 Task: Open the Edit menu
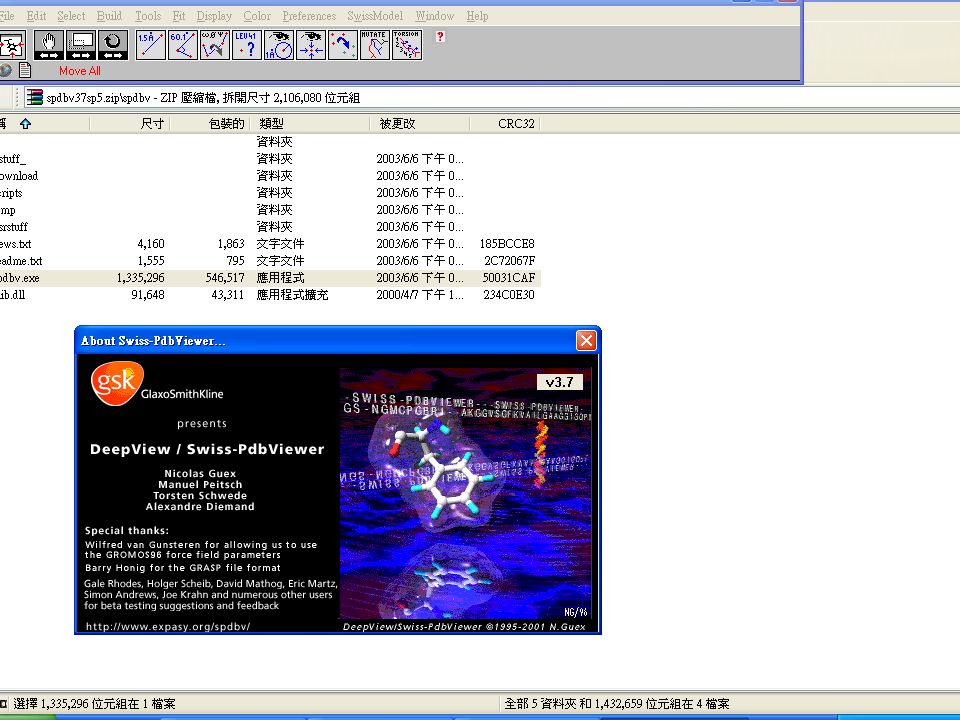pos(36,16)
